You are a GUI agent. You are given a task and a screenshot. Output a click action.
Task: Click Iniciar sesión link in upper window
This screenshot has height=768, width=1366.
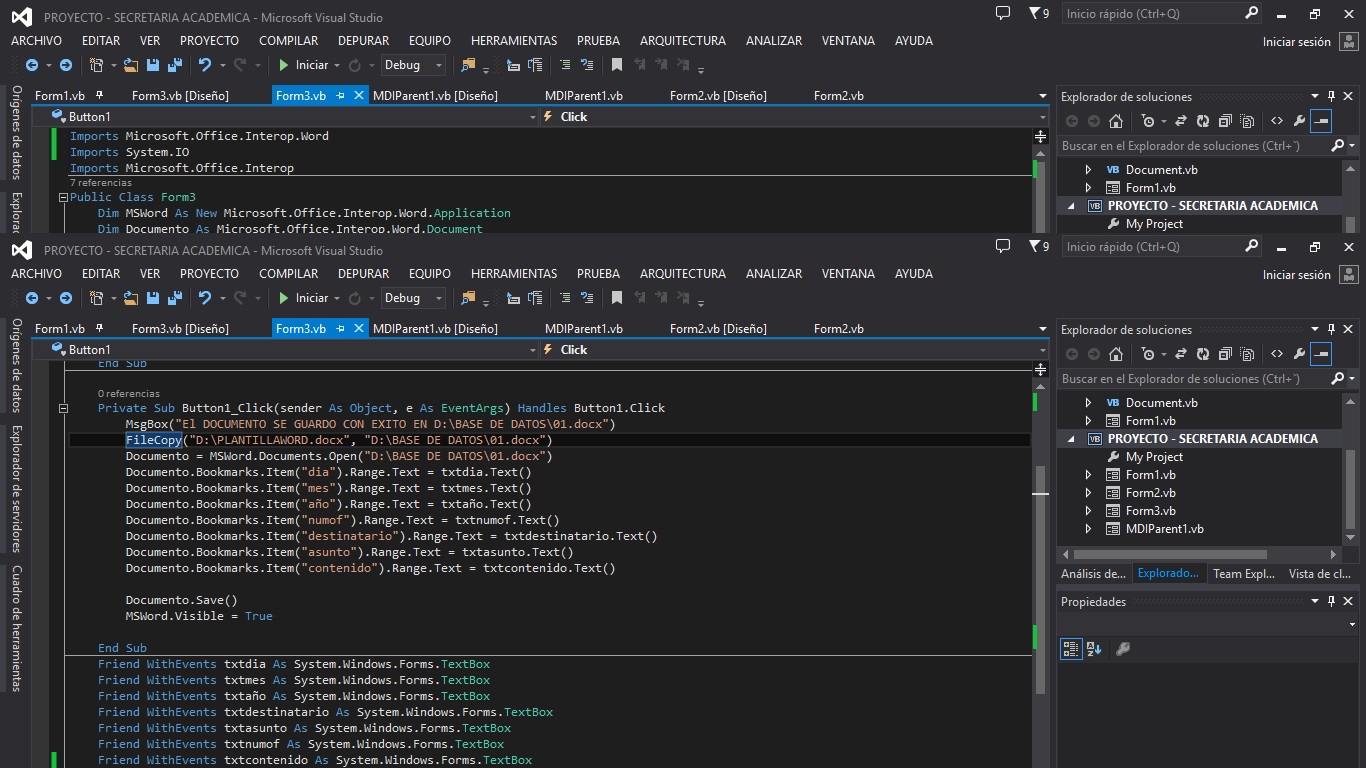[x=1297, y=42]
